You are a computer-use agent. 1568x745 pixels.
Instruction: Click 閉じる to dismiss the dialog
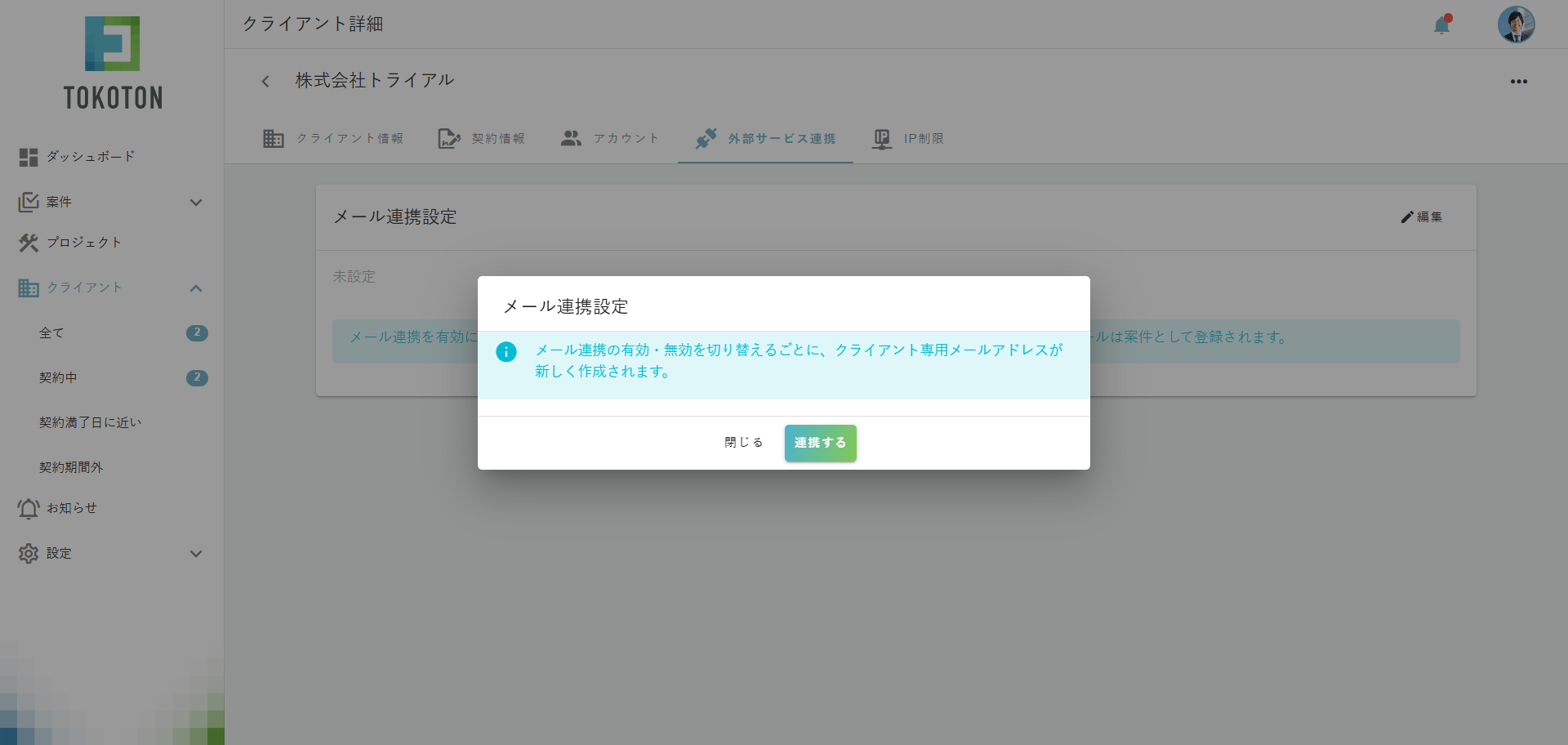pyautogui.click(x=742, y=442)
